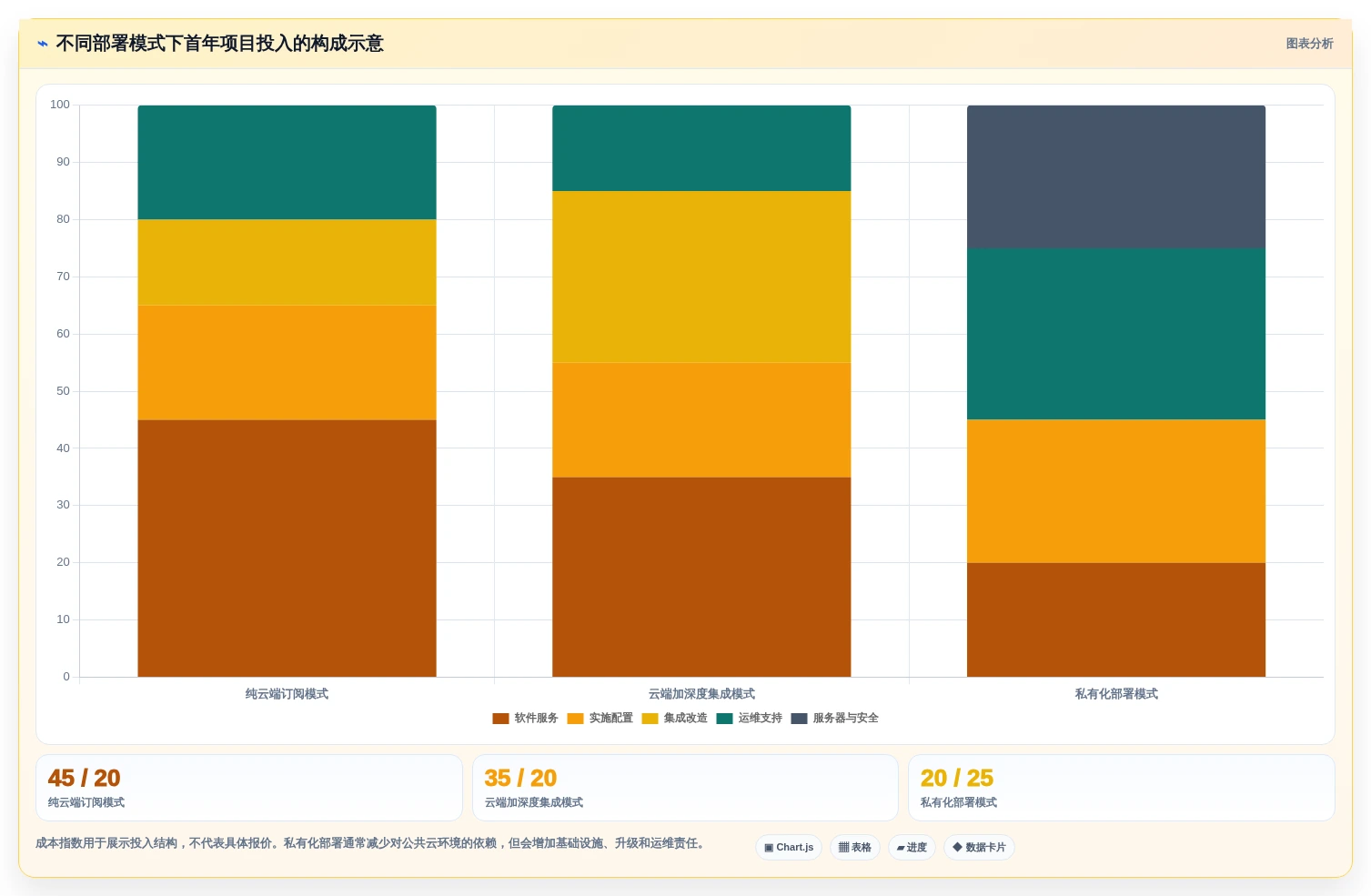The width and height of the screenshot is (1371, 896).
Task: Click the y-axis value 100
Action: (x=60, y=105)
